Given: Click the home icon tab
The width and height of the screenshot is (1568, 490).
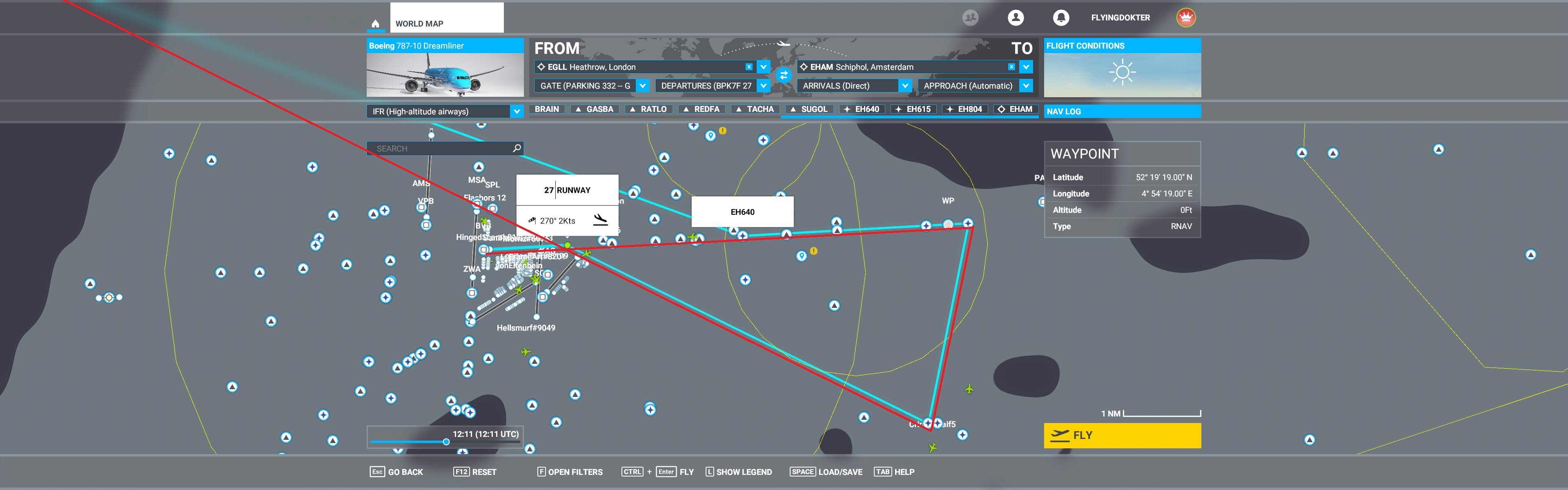Looking at the screenshot, I should 376,24.
